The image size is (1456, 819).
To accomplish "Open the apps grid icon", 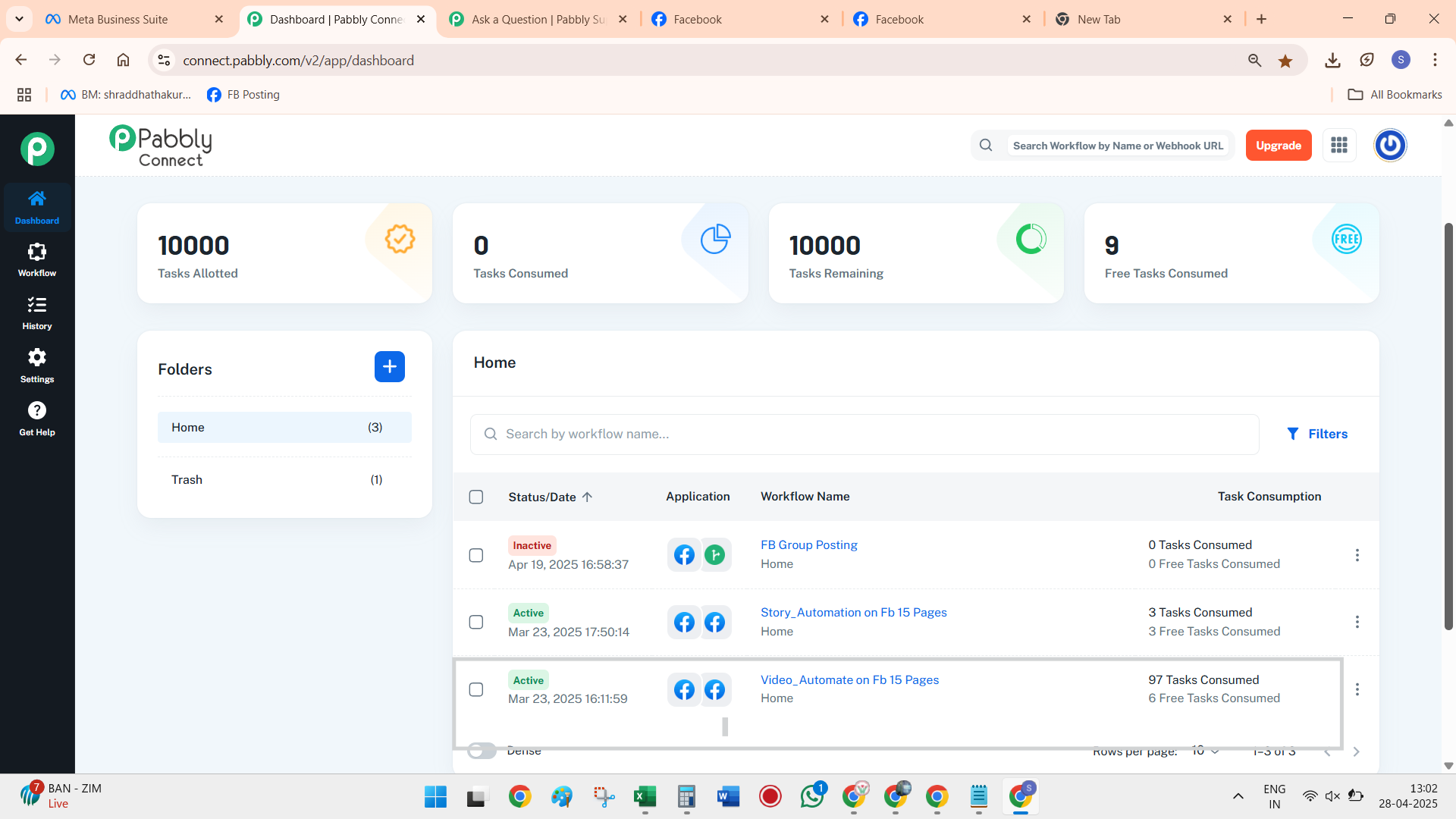I will point(1339,146).
